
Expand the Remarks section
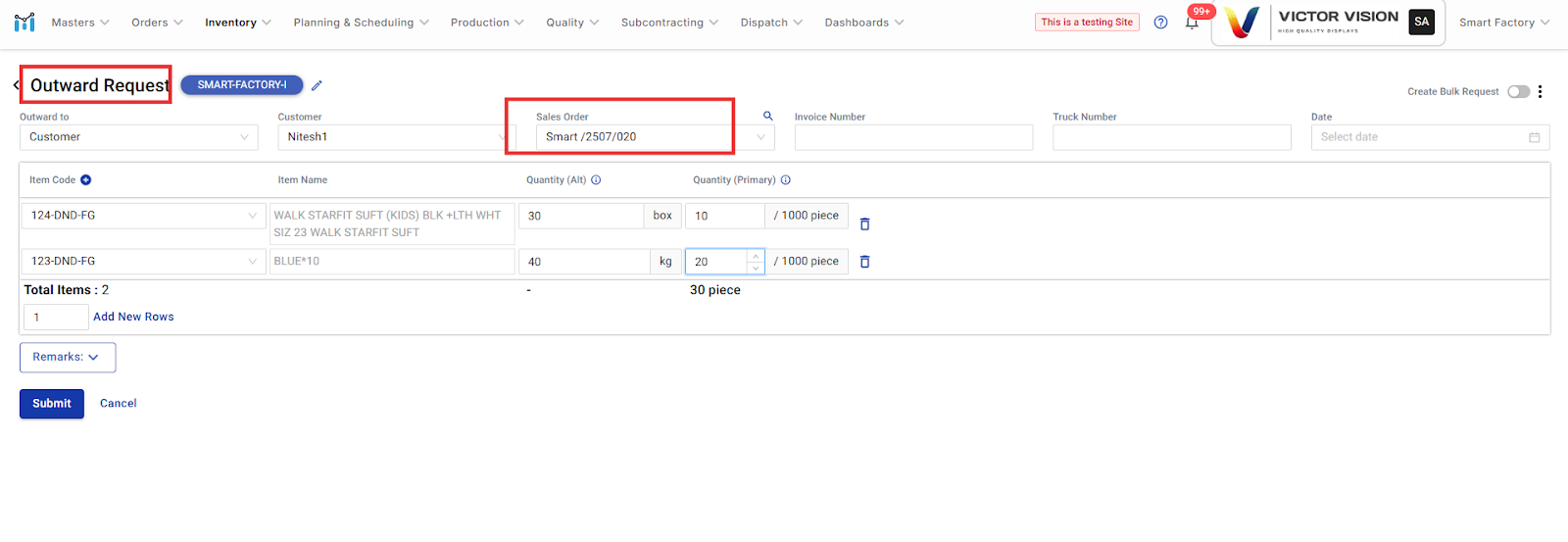click(x=67, y=358)
